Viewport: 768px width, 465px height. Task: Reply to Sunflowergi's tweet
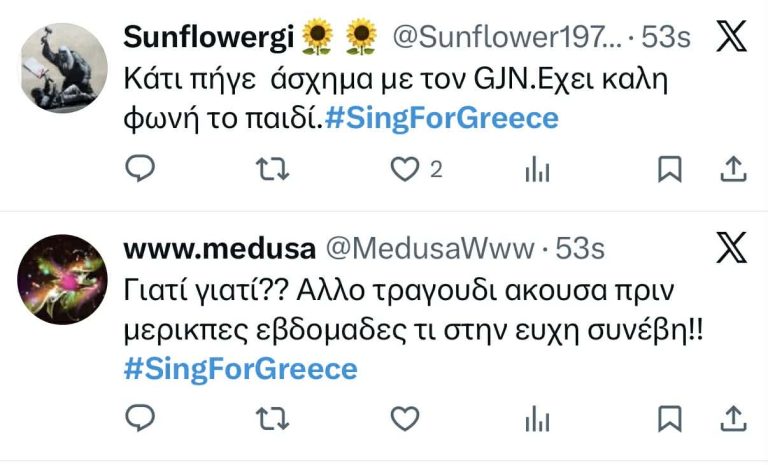tap(141, 170)
